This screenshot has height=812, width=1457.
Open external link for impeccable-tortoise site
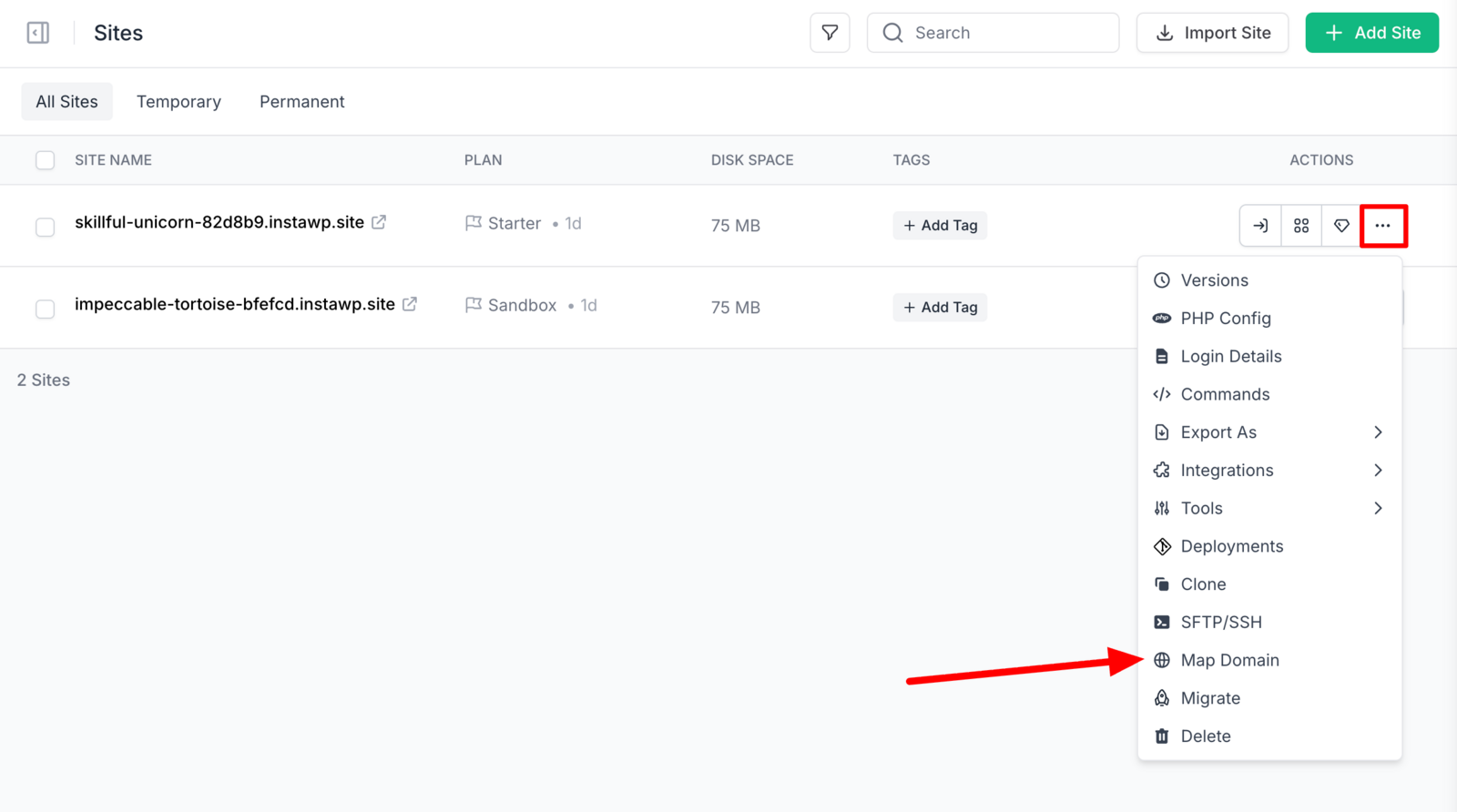coord(410,304)
